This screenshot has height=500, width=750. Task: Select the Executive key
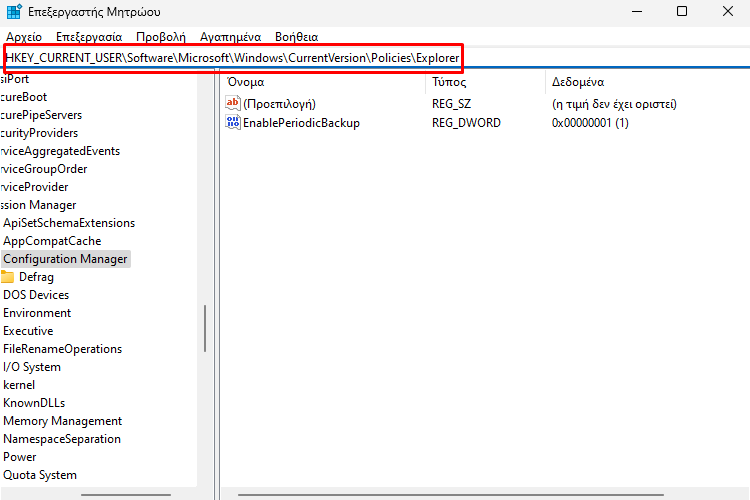(28, 331)
